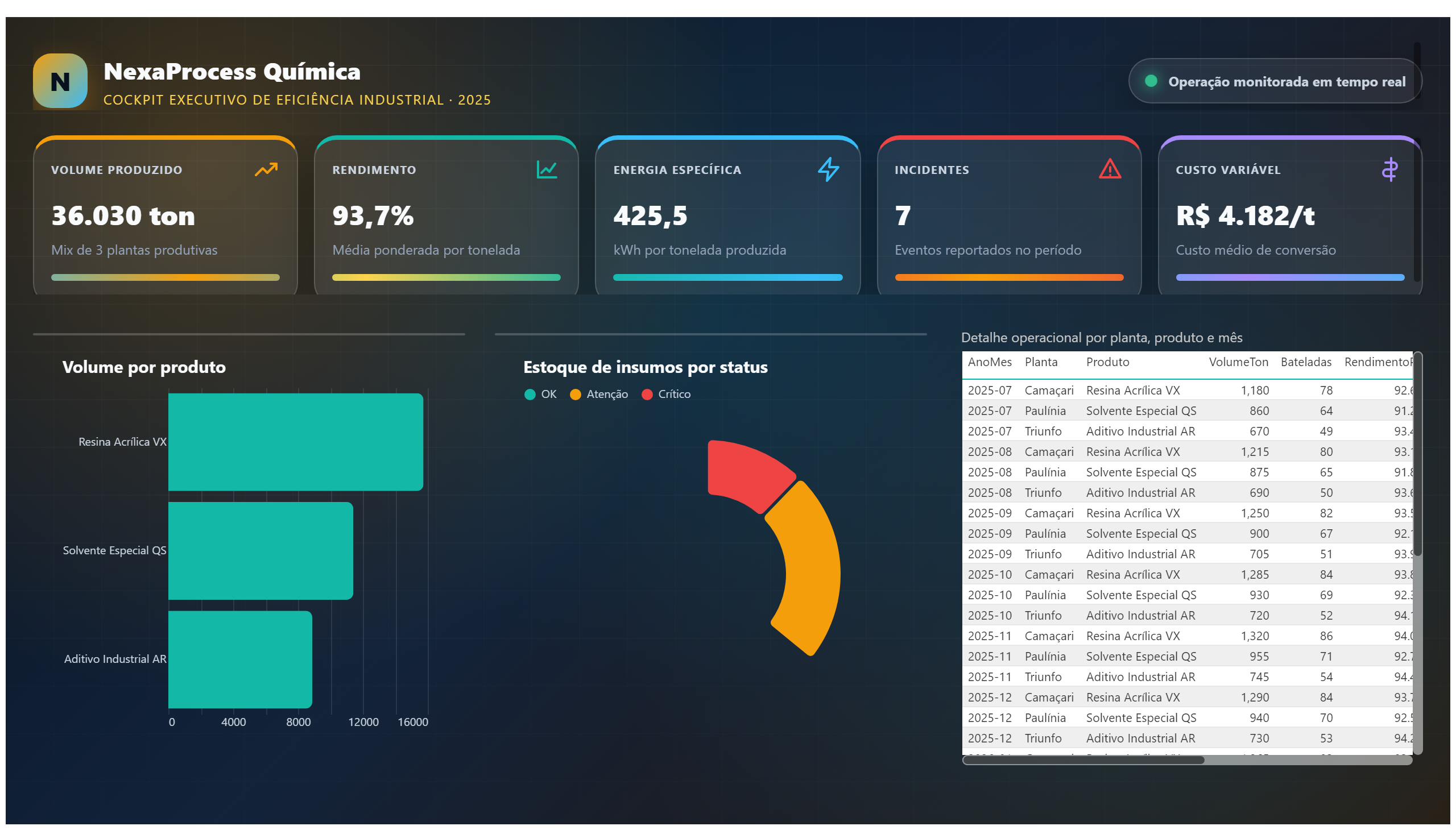The width and height of the screenshot is (1456, 830).
Task: Sort table by AnoMes column header
Action: [989, 362]
